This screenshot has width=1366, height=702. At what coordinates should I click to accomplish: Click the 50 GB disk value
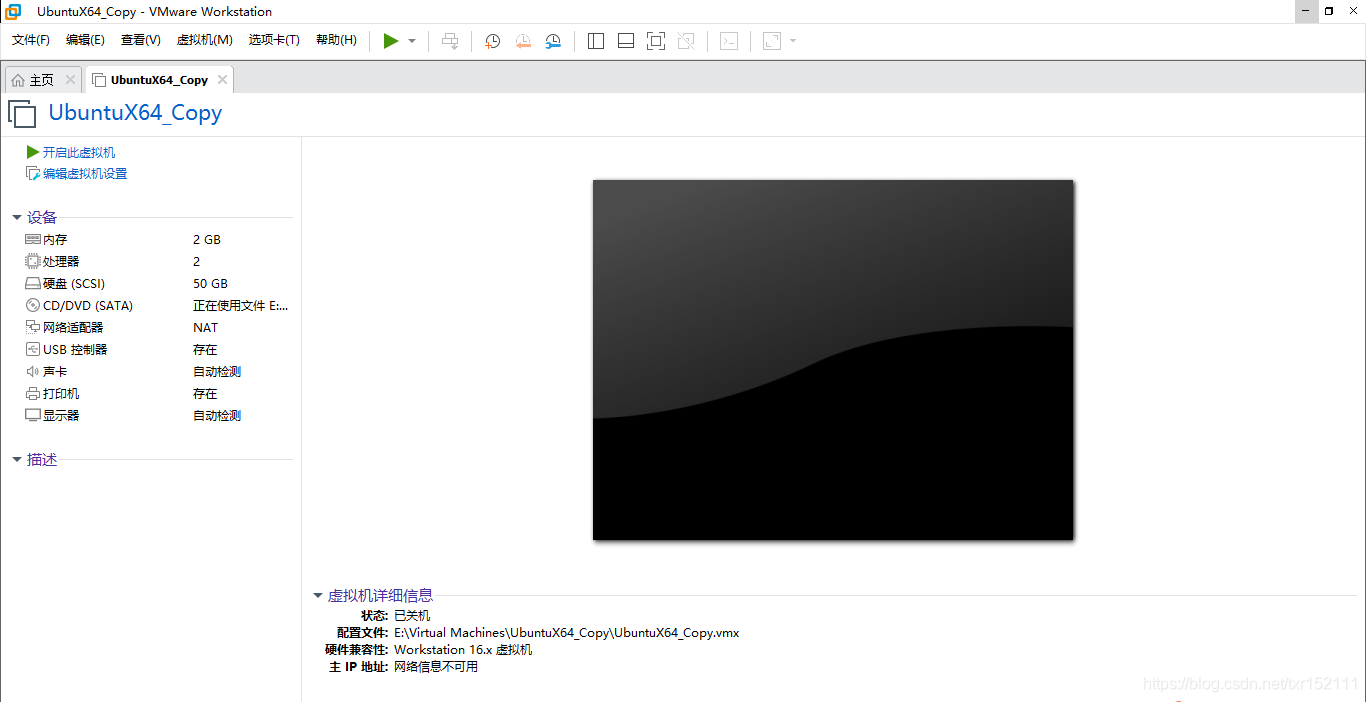click(210, 284)
